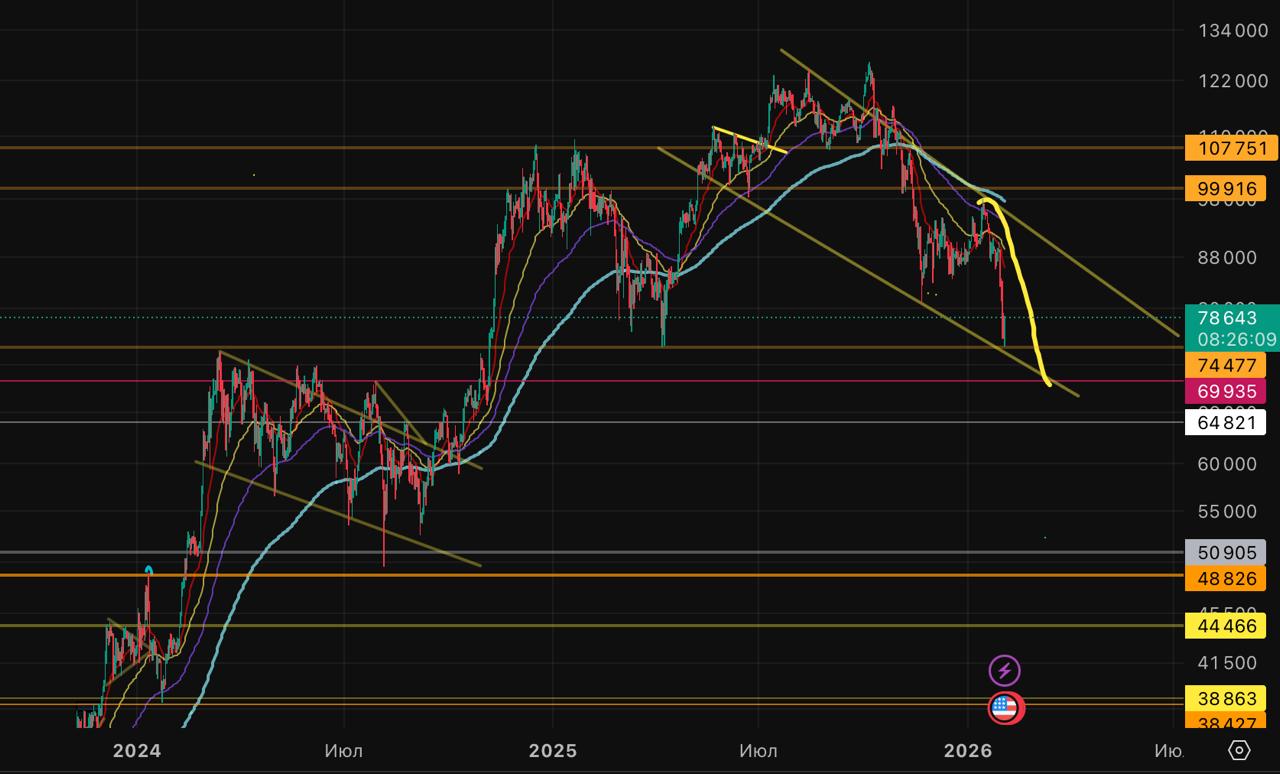
Task: Click the purple lightning bolt event icon
Action: pyautogui.click(x=1004, y=670)
